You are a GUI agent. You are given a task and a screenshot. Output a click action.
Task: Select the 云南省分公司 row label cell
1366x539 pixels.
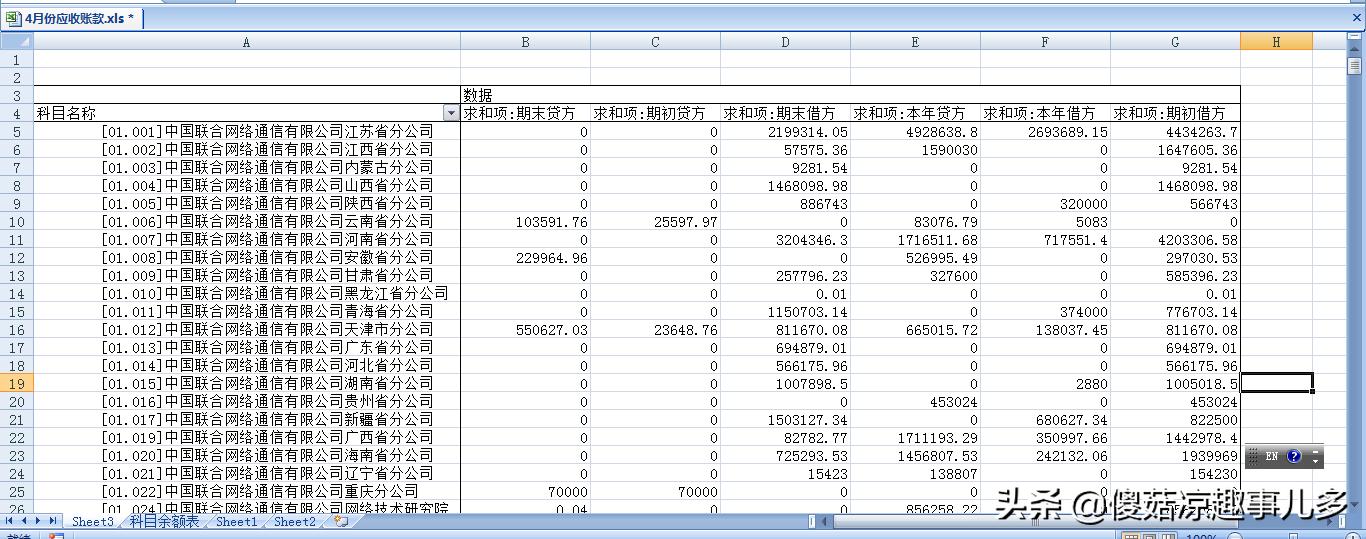tap(247, 221)
